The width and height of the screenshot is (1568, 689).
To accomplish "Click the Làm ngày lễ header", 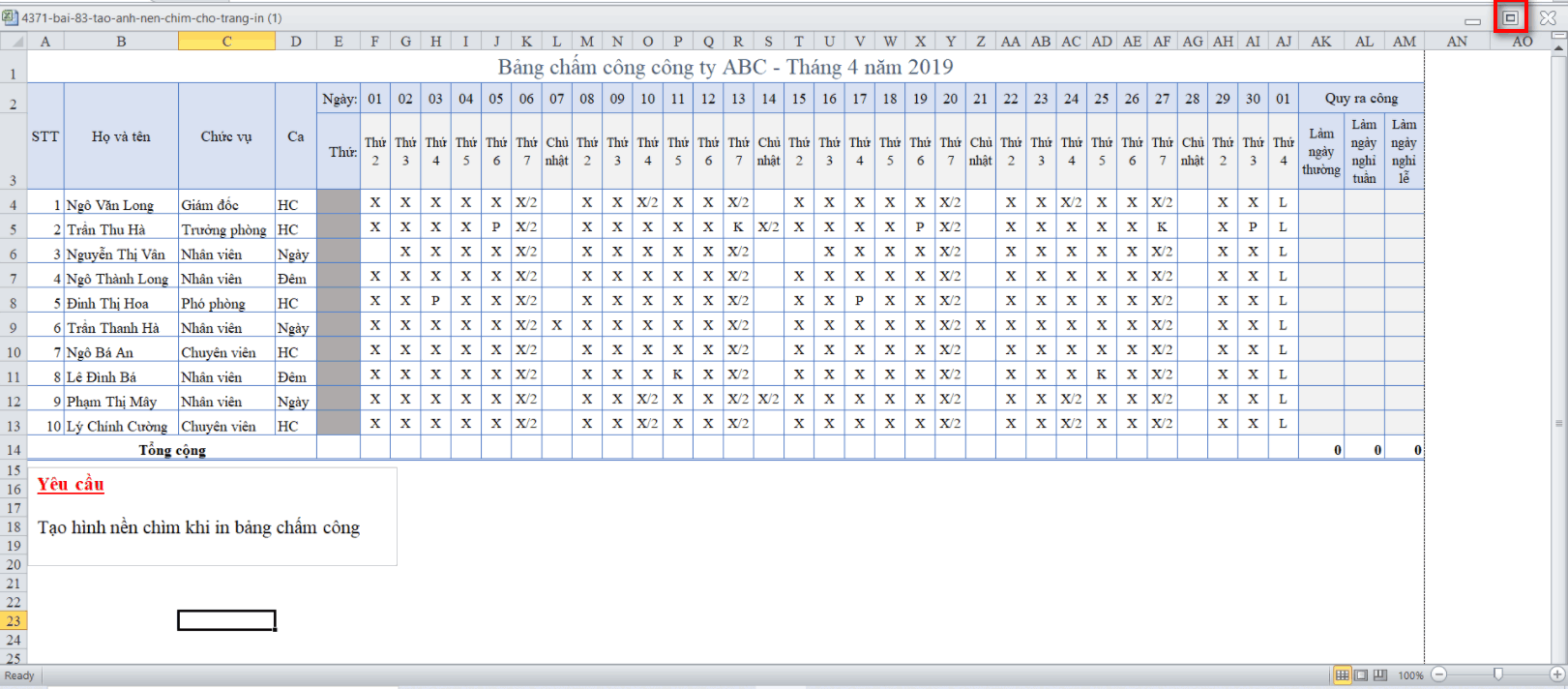I will [1404, 151].
